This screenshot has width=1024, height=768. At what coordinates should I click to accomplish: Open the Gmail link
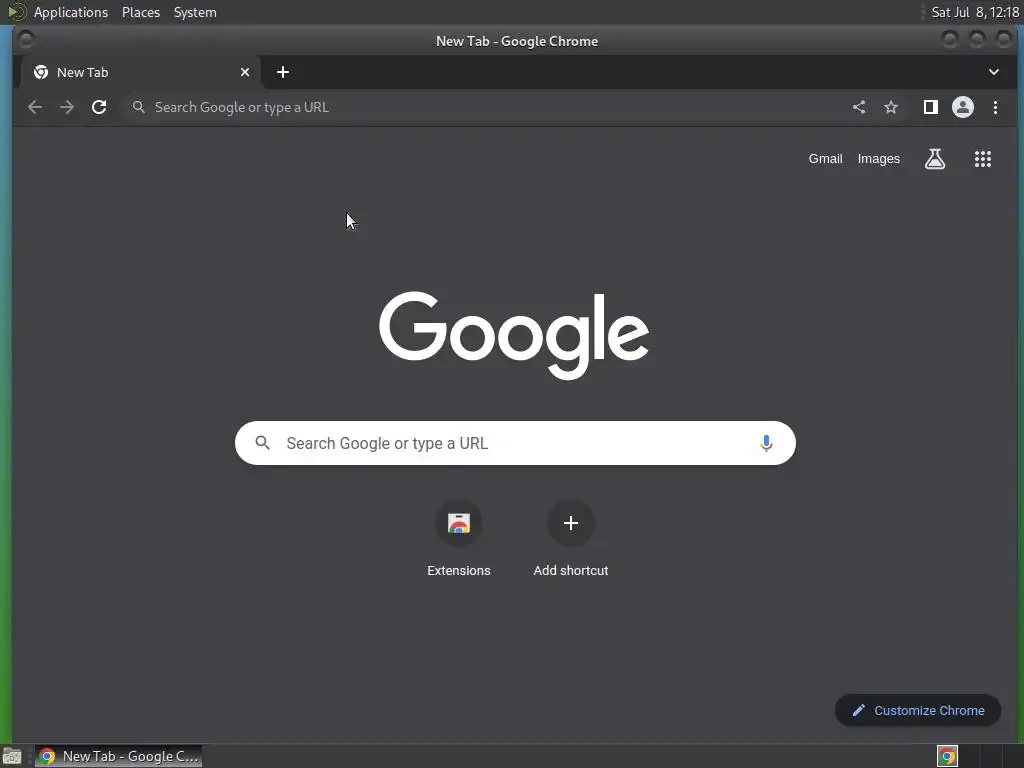point(825,159)
